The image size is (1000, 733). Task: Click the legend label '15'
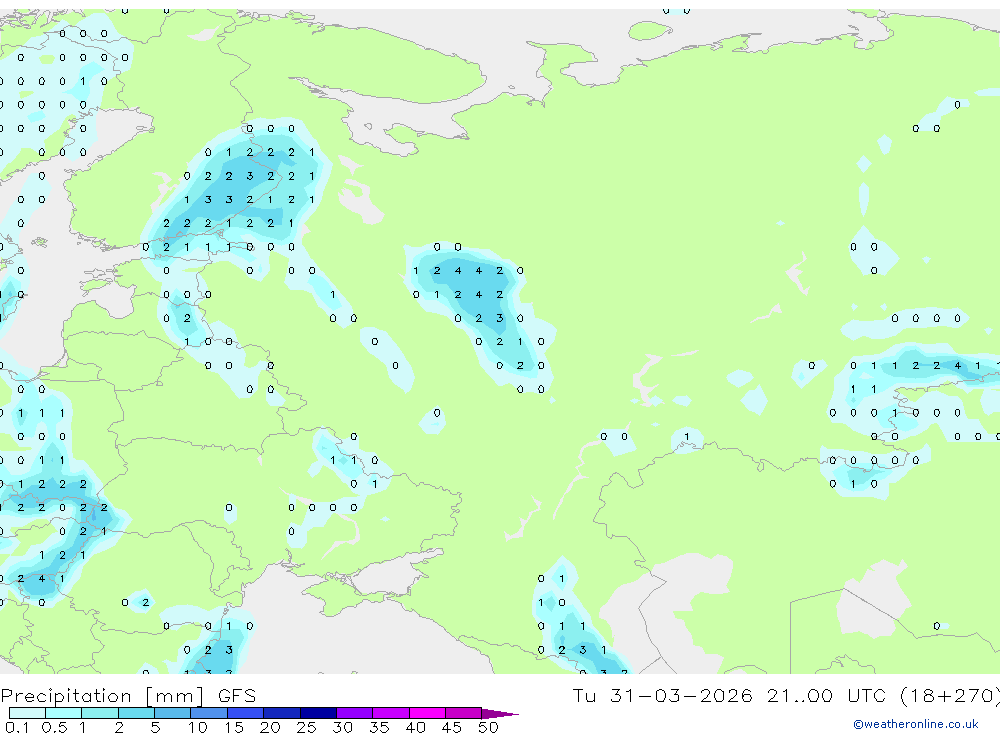tap(234, 727)
